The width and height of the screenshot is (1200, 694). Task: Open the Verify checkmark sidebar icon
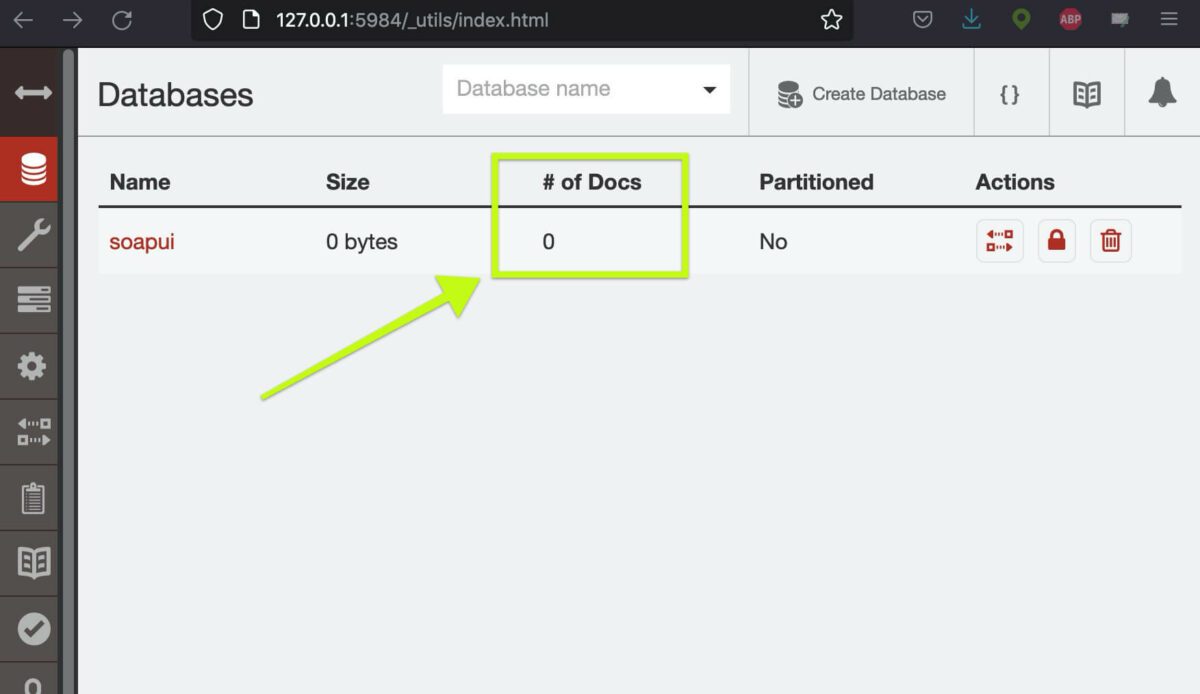point(33,629)
